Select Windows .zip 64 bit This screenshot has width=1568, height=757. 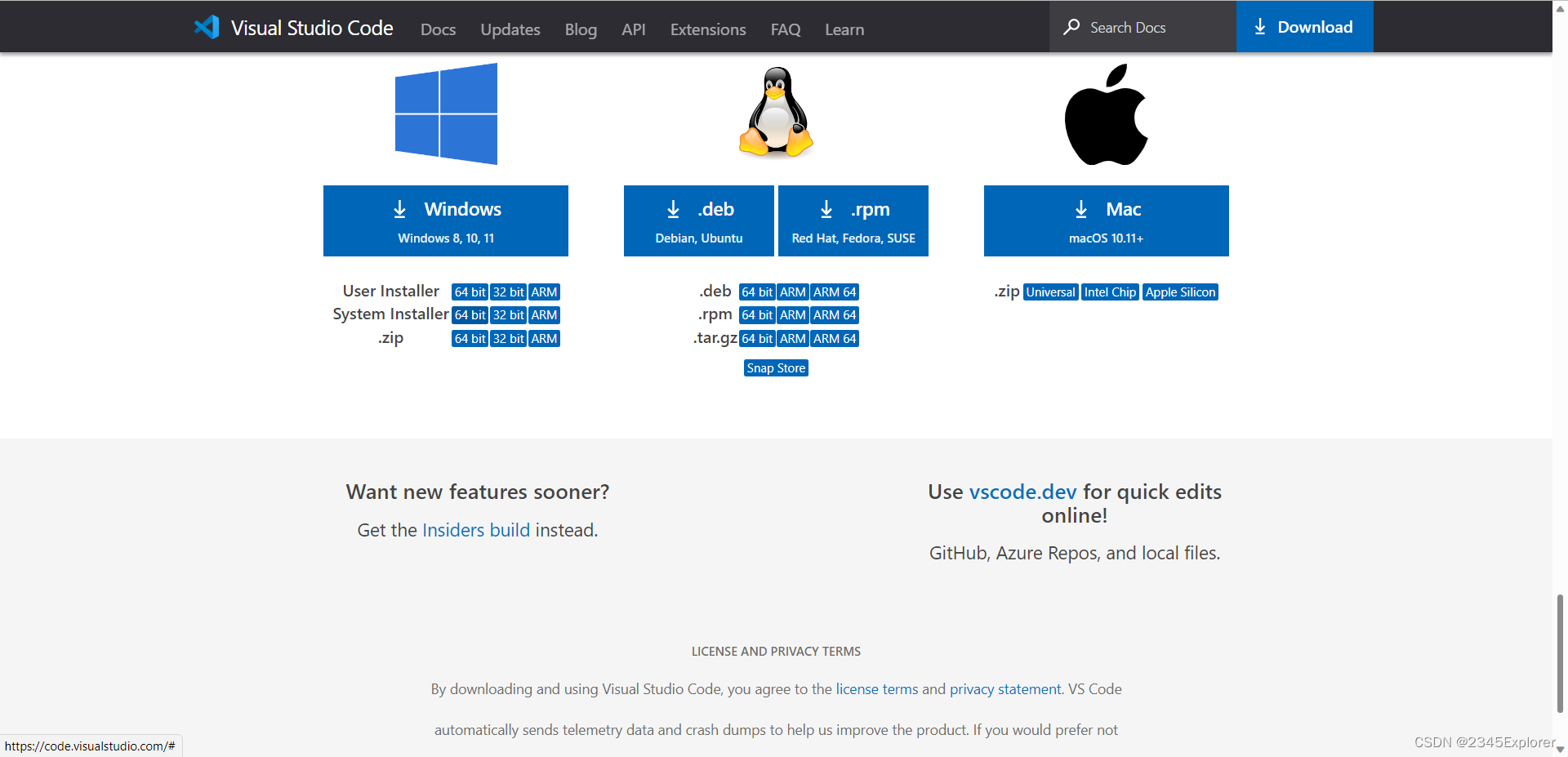pos(470,339)
